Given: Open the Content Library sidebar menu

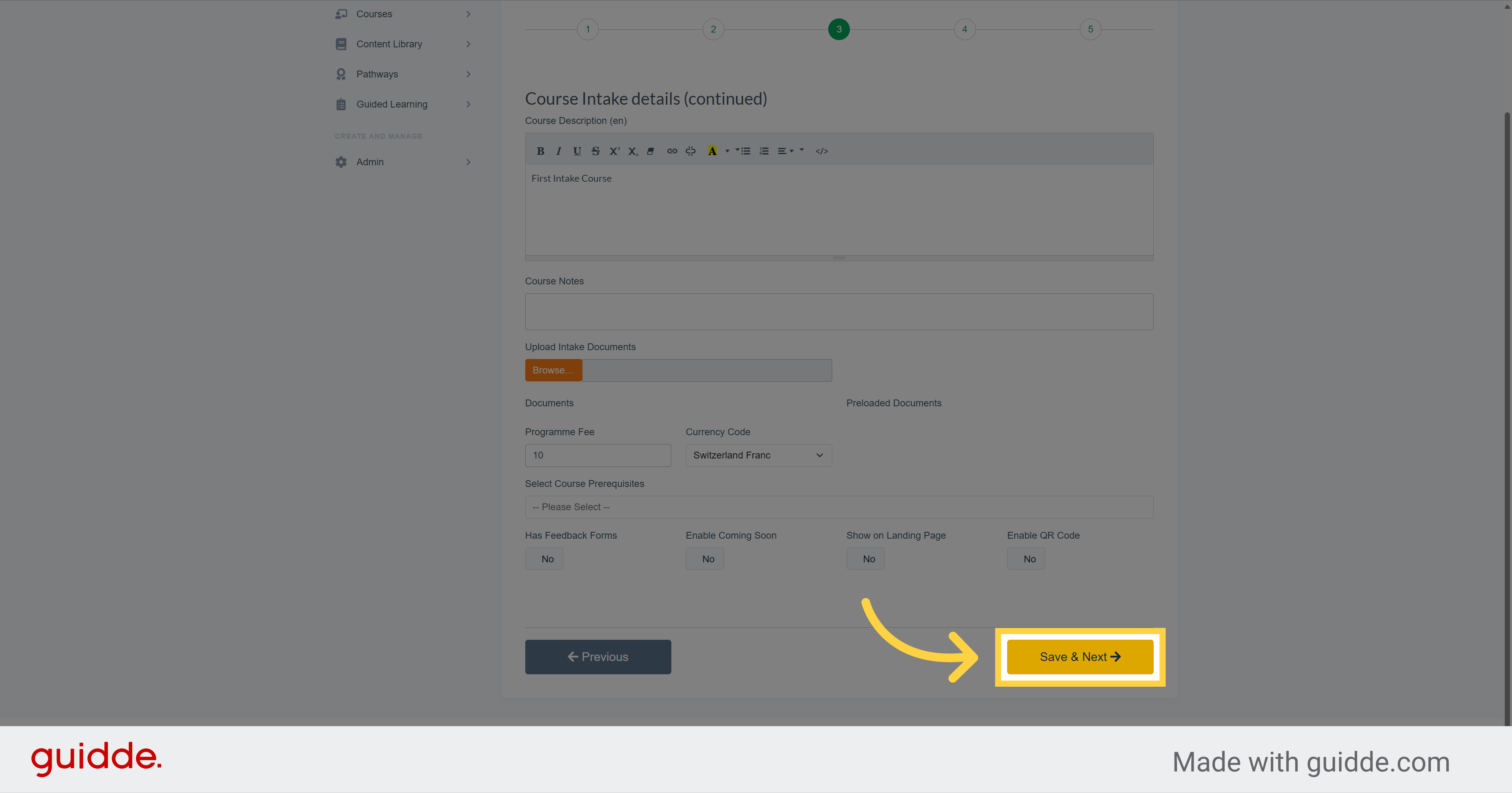Looking at the screenshot, I should click(404, 44).
